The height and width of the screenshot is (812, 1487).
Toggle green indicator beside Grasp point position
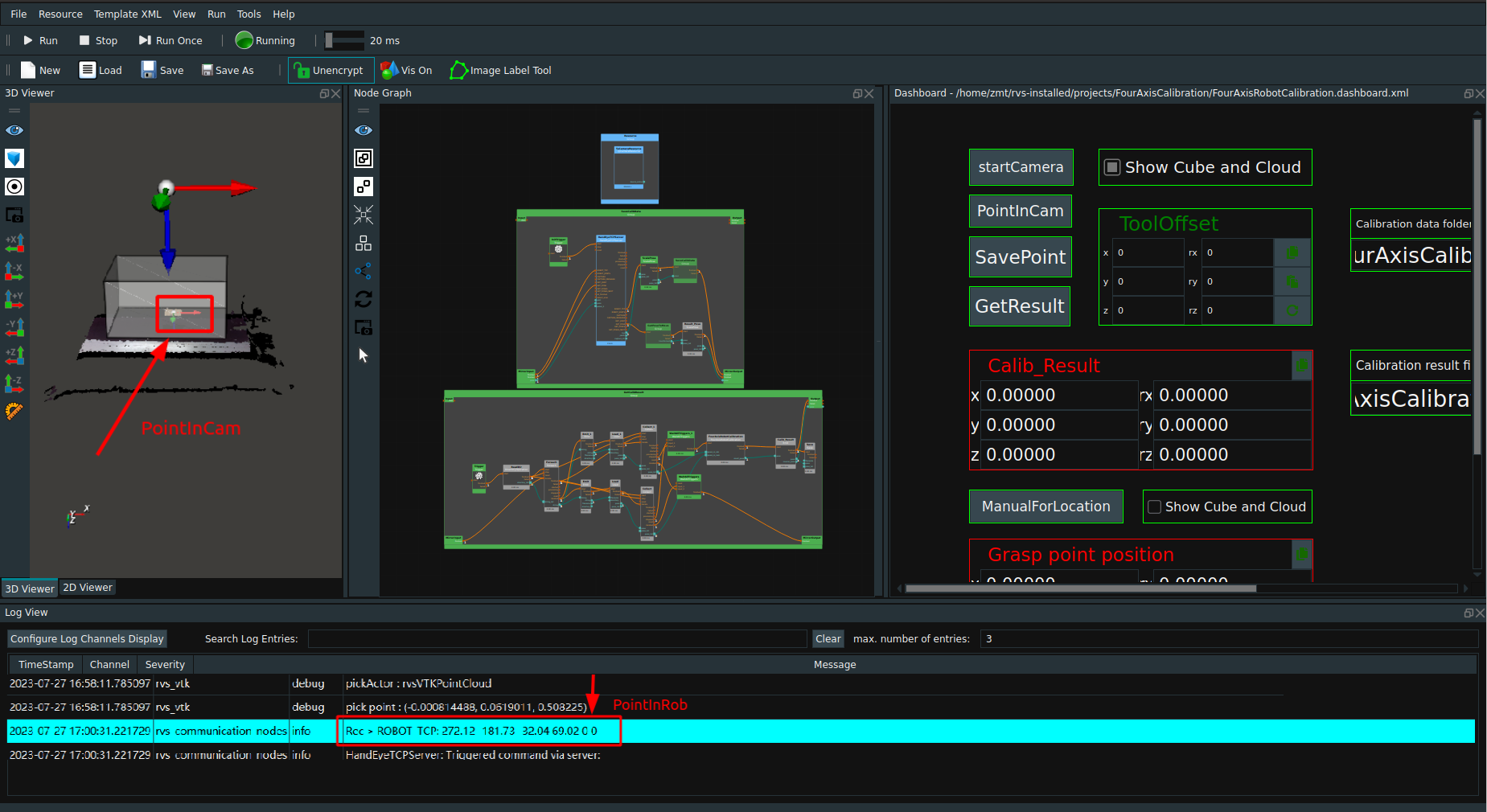1301,554
